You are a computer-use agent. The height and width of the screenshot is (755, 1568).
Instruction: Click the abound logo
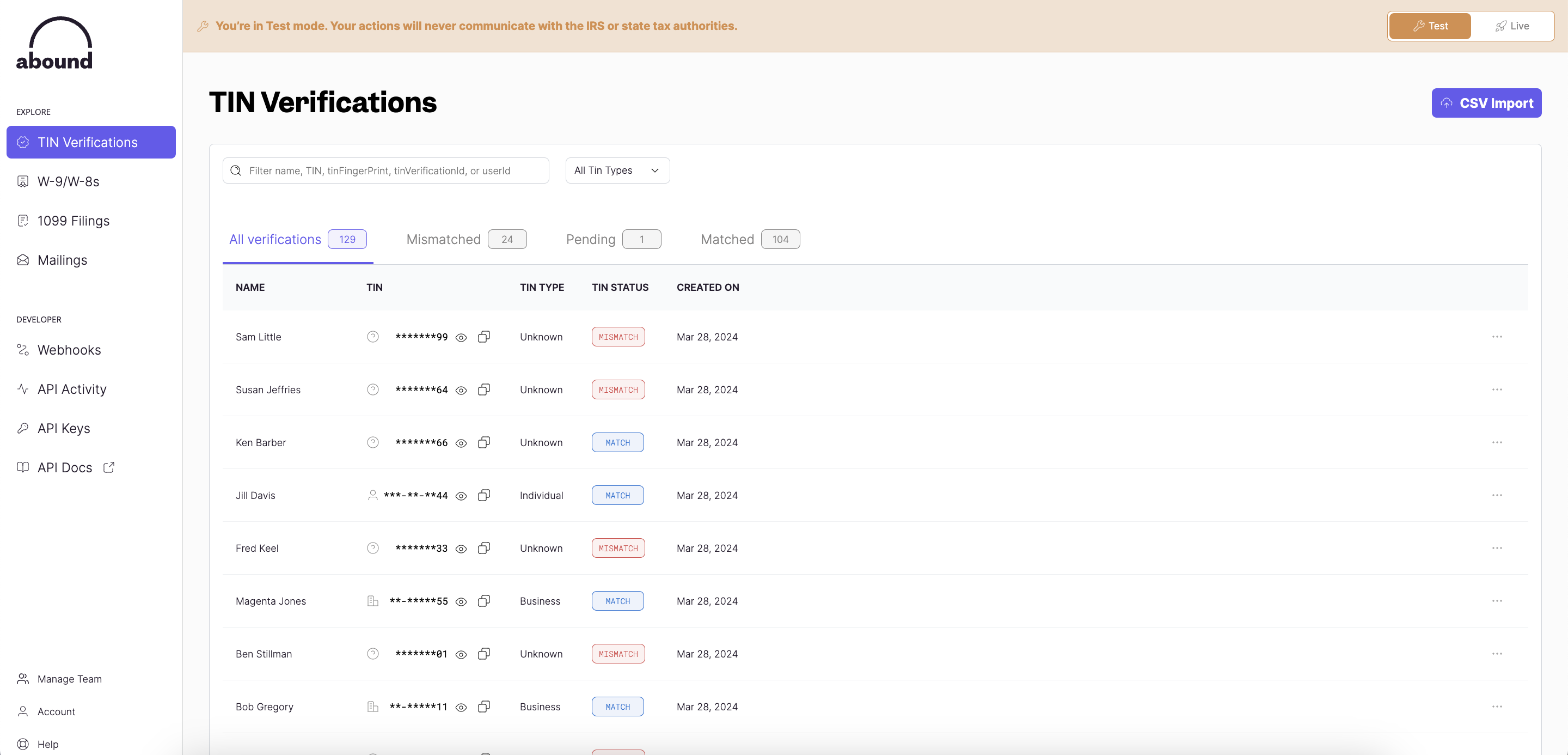coord(54,43)
